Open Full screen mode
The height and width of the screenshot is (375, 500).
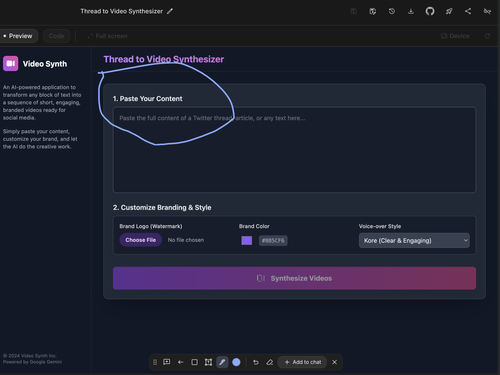point(107,36)
